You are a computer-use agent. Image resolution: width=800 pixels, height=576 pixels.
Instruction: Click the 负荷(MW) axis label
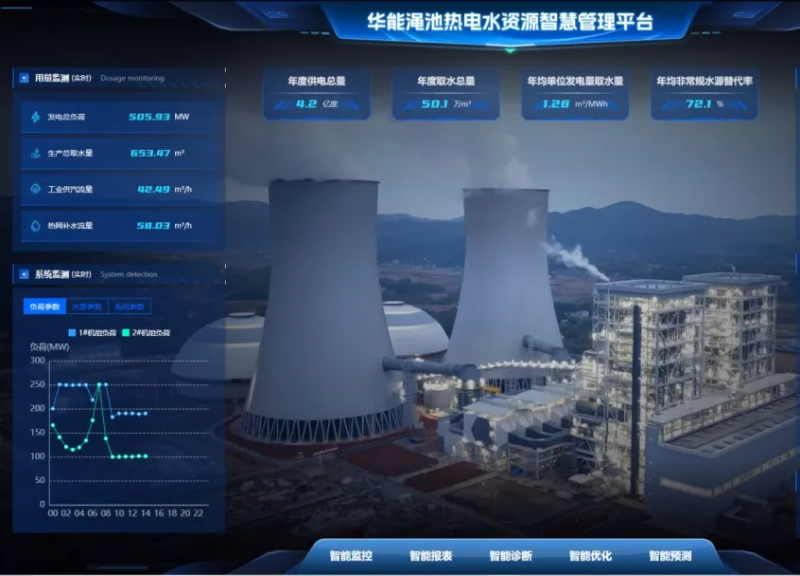[49, 347]
